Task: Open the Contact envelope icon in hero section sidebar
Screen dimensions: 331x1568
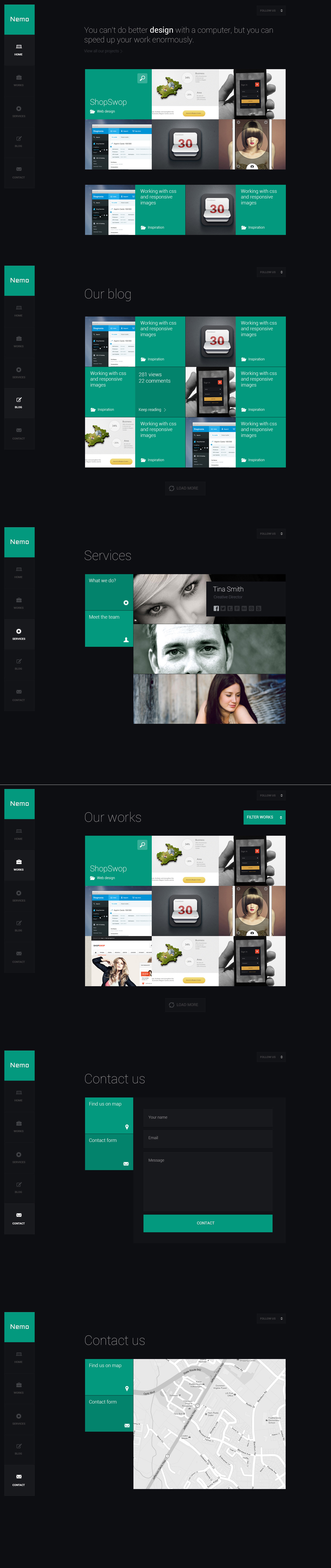Action: [x=19, y=169]
